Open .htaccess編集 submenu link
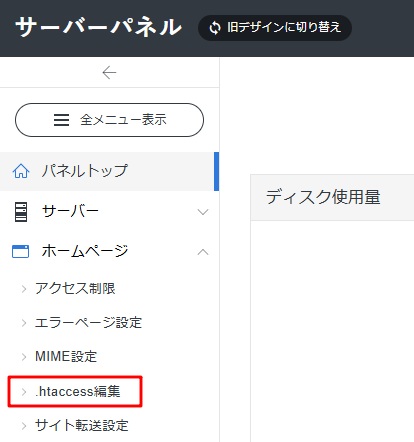The width and height of the screenshot is (414, 442). [78, 391]
